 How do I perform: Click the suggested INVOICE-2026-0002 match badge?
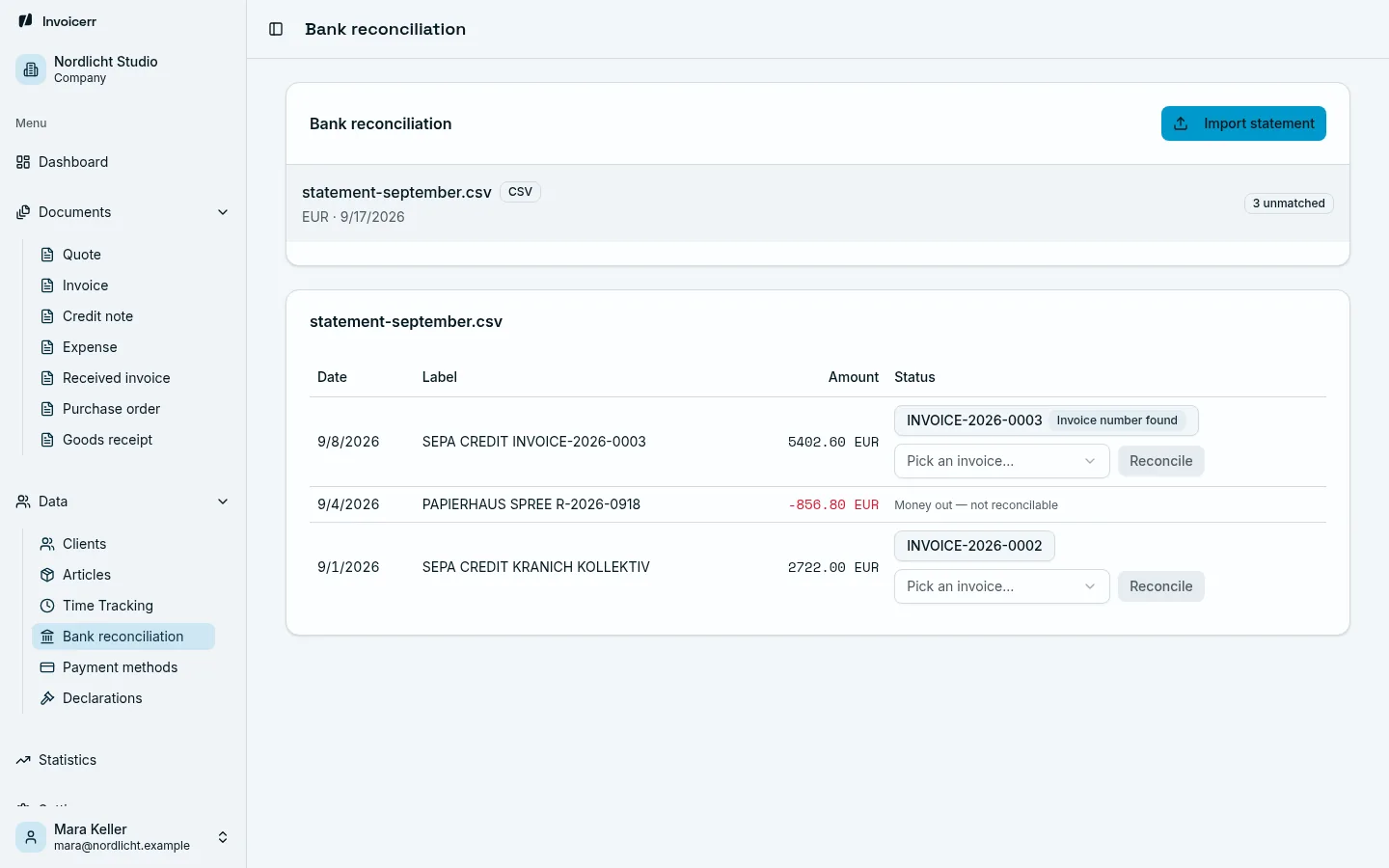click(x=974, y=546)
